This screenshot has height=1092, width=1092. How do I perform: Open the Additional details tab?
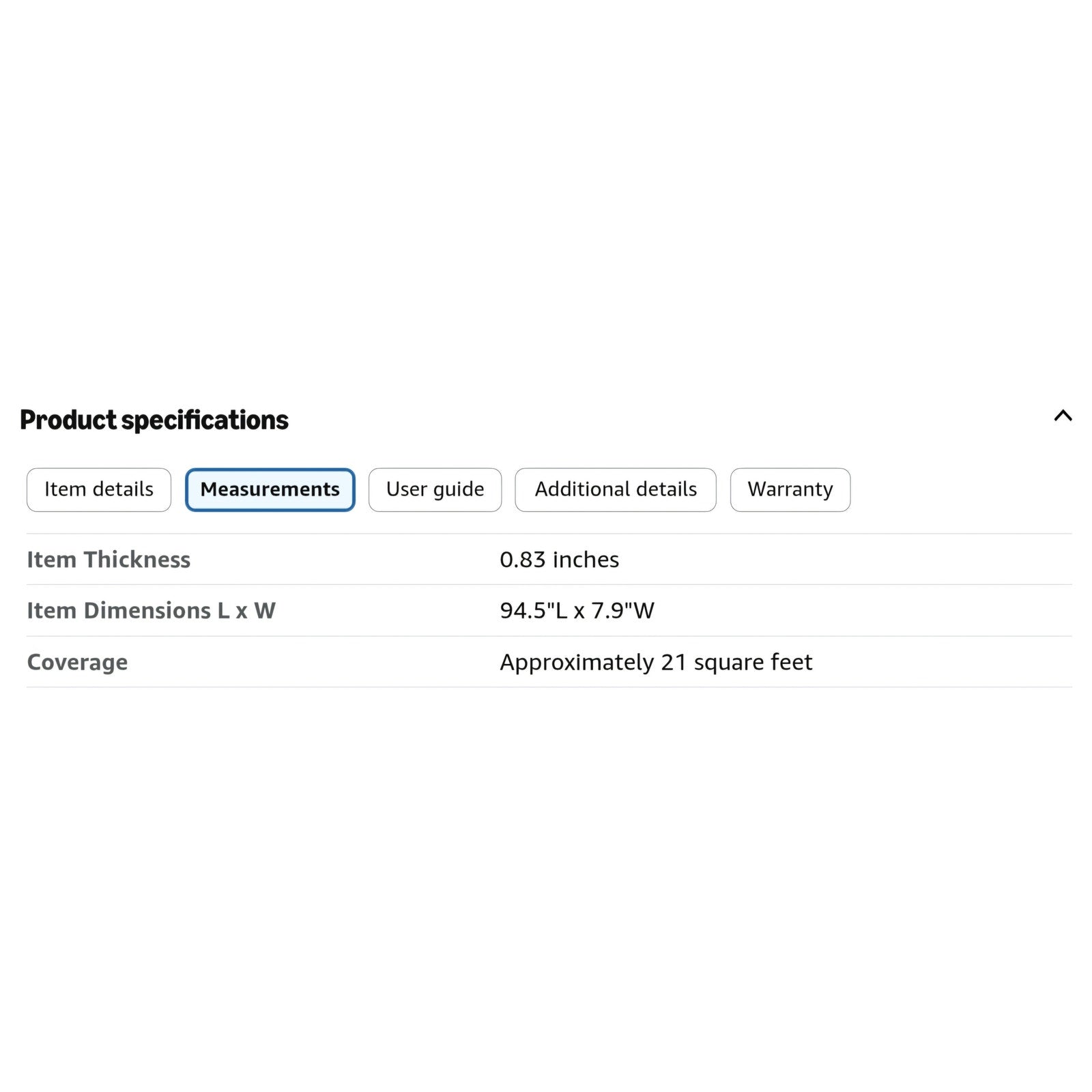pyautogui.click(x=616, y=489)
